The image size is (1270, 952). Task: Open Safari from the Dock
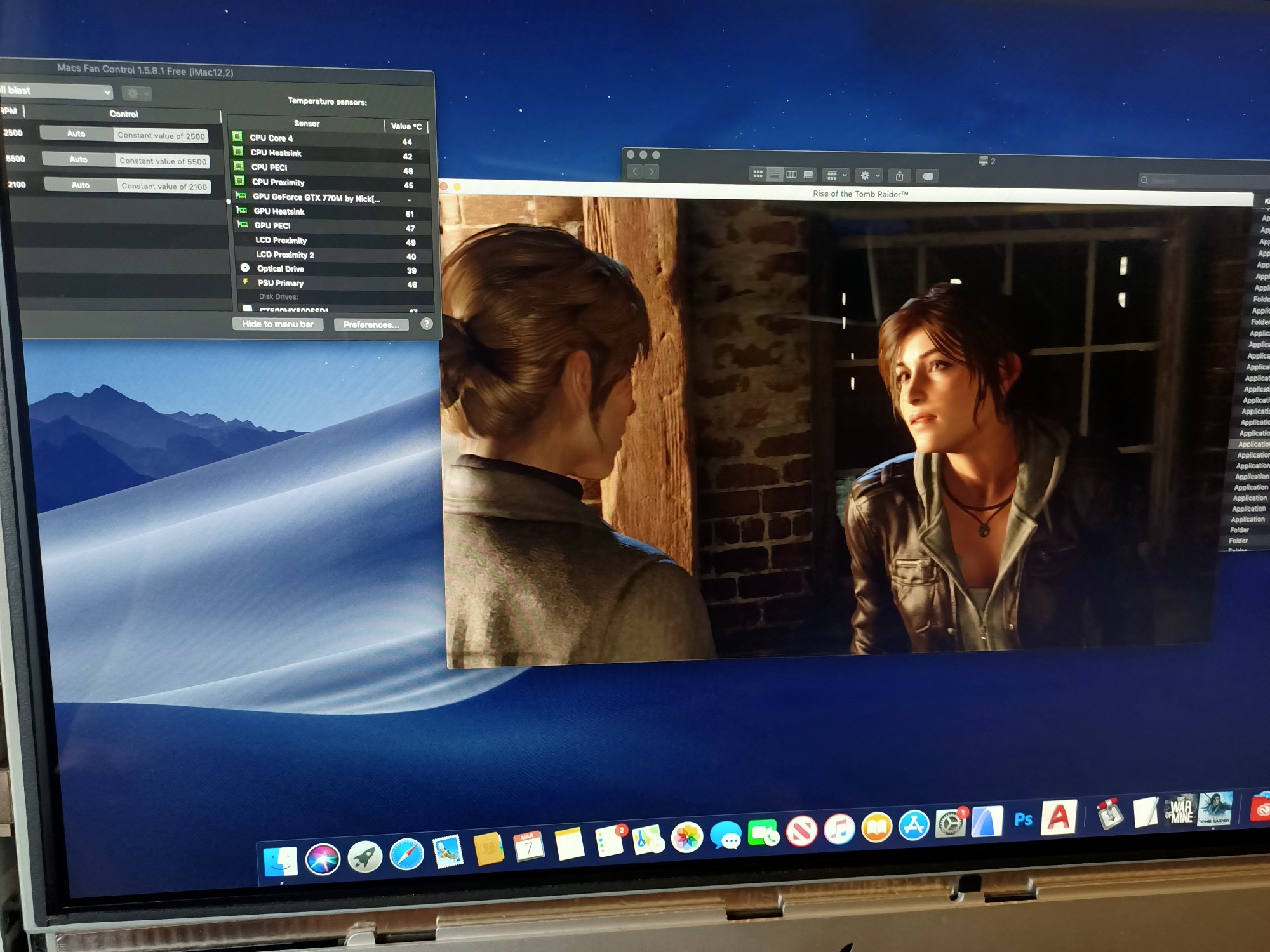coord(406,855)
